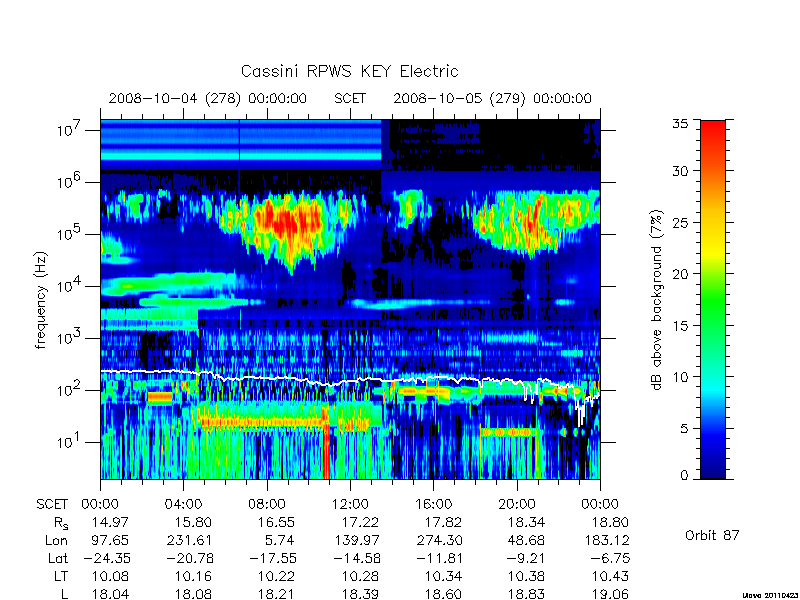Click the LT value '10.28'
Image resolution: width=800 pixels, height=600 pixels.
(360, 576)
